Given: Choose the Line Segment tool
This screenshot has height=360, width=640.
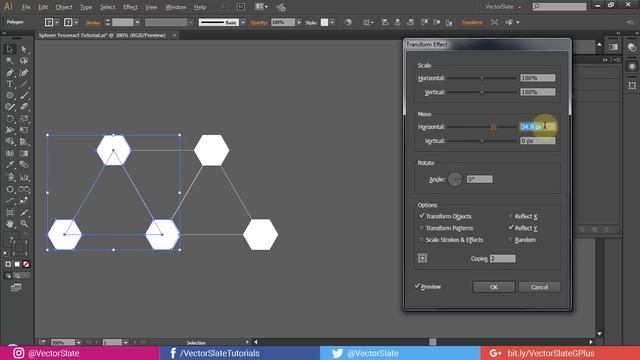Looking at the screenshot, I should pos(24,84).
